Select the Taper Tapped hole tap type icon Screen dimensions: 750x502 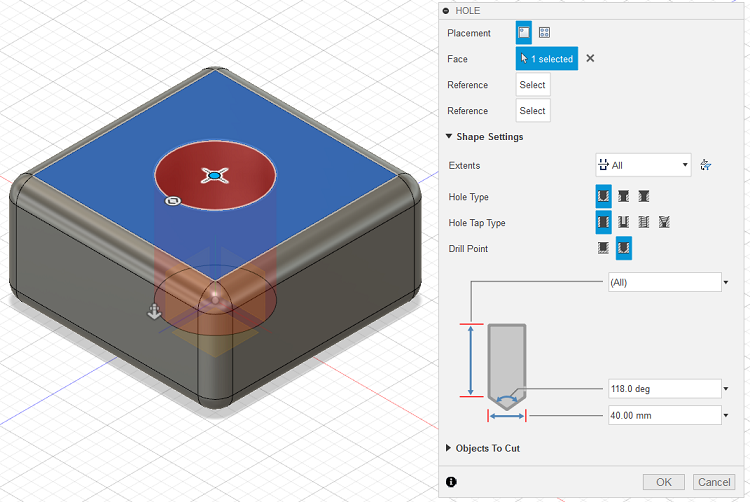pyautogui.click(x=664, y=222)
